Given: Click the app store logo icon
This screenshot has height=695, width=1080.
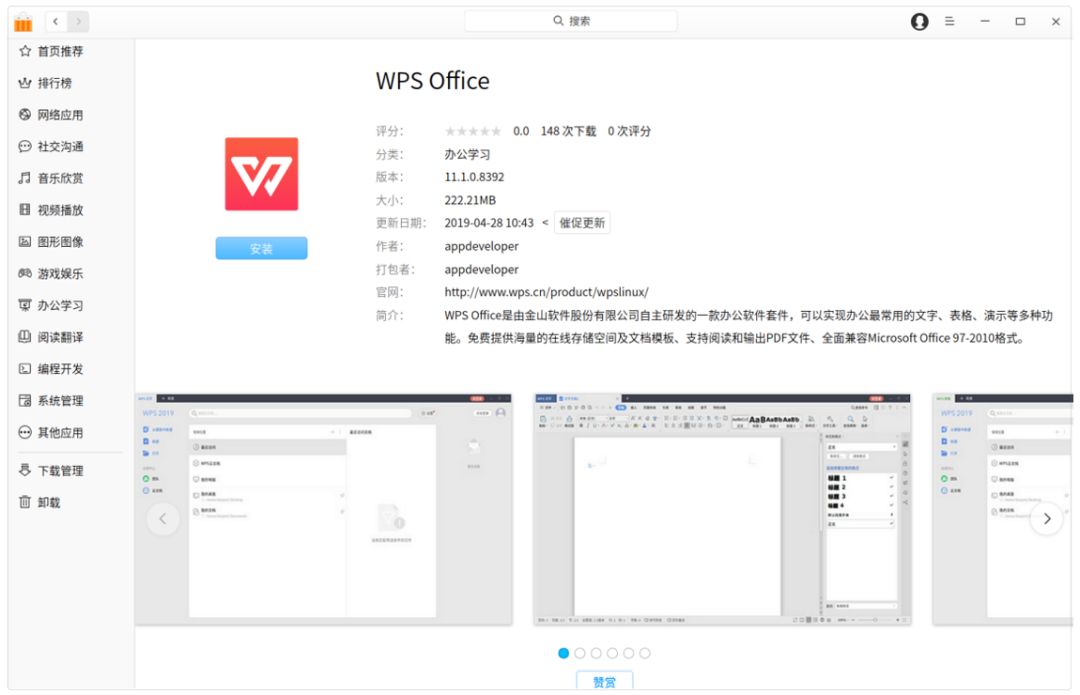Looking at the screenshot, I should click(x=23, y=22).
